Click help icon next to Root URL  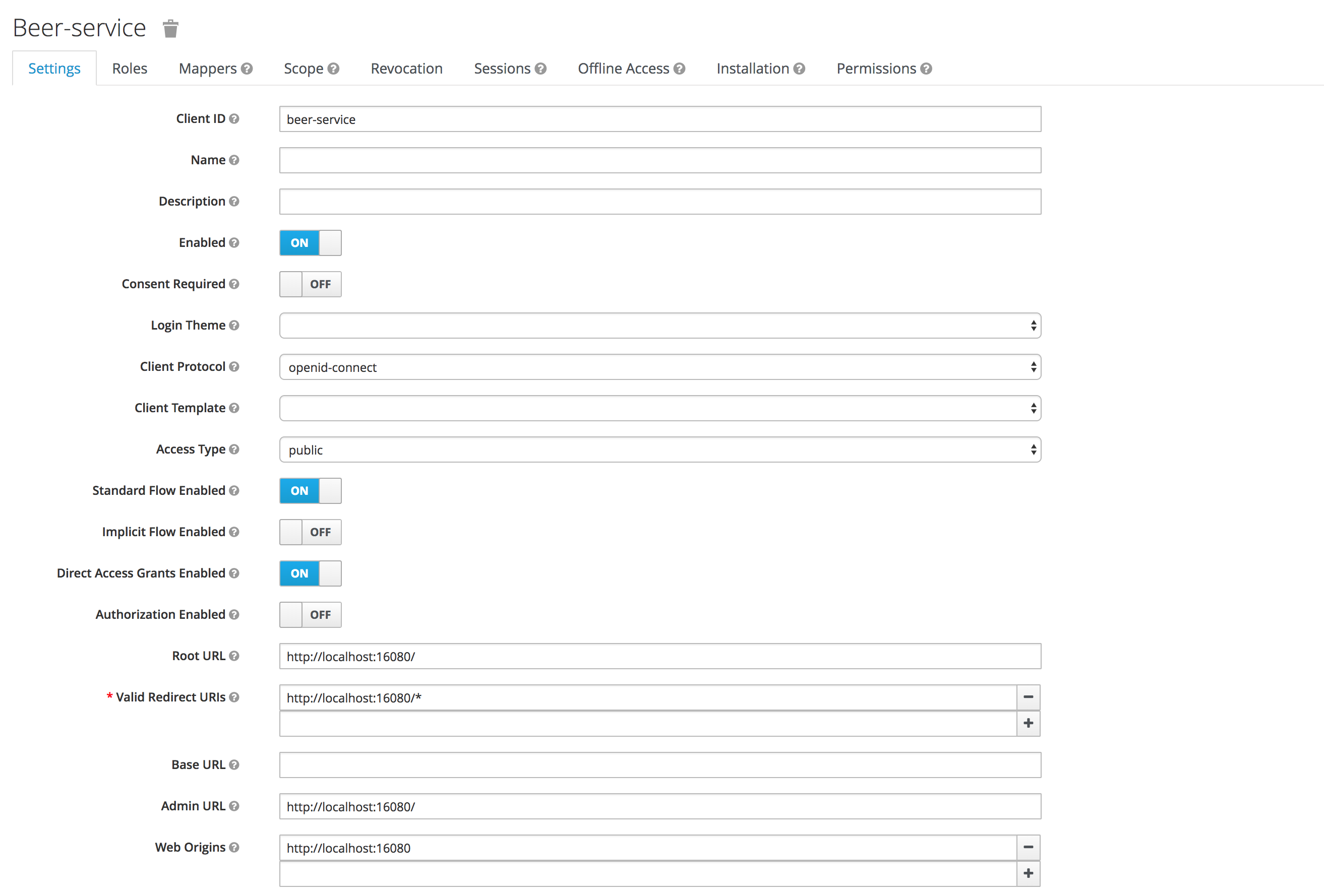(234, 656)
